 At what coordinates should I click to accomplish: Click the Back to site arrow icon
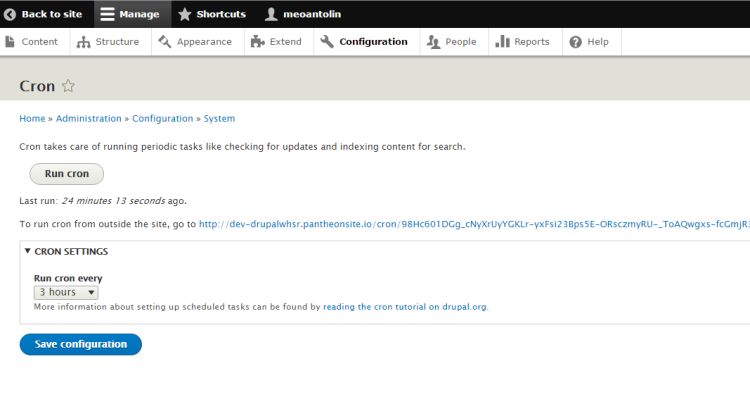[x=10, y=14]
